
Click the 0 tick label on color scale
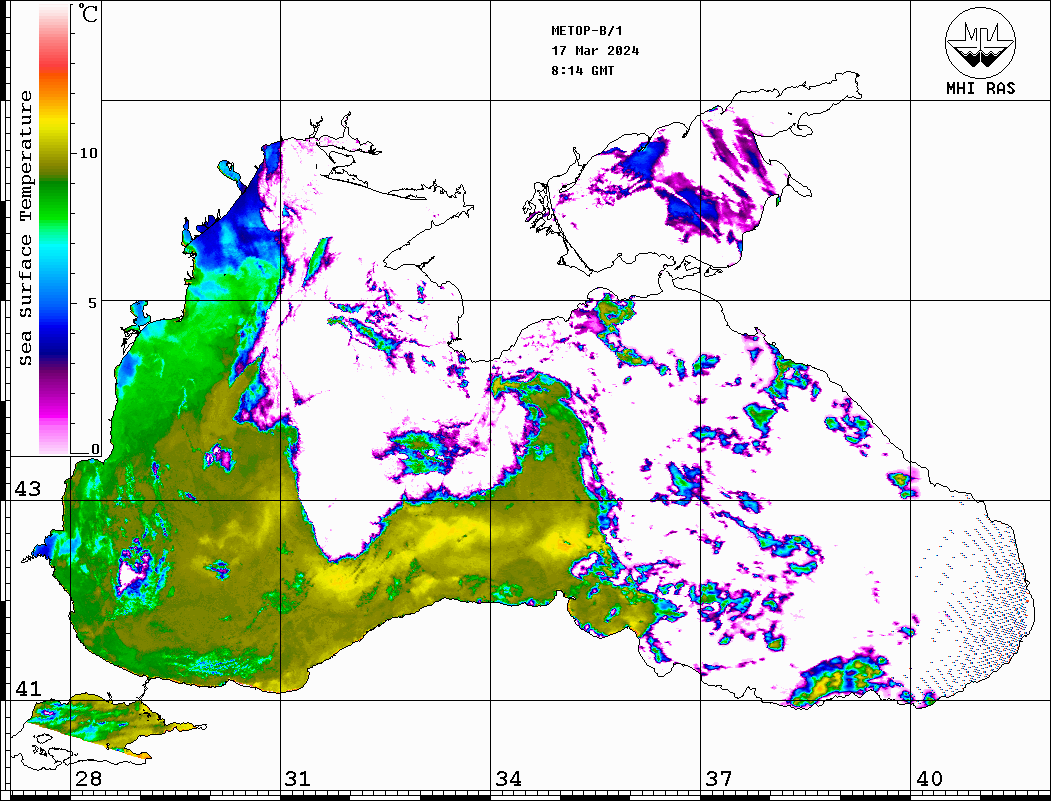pos(95,449)
